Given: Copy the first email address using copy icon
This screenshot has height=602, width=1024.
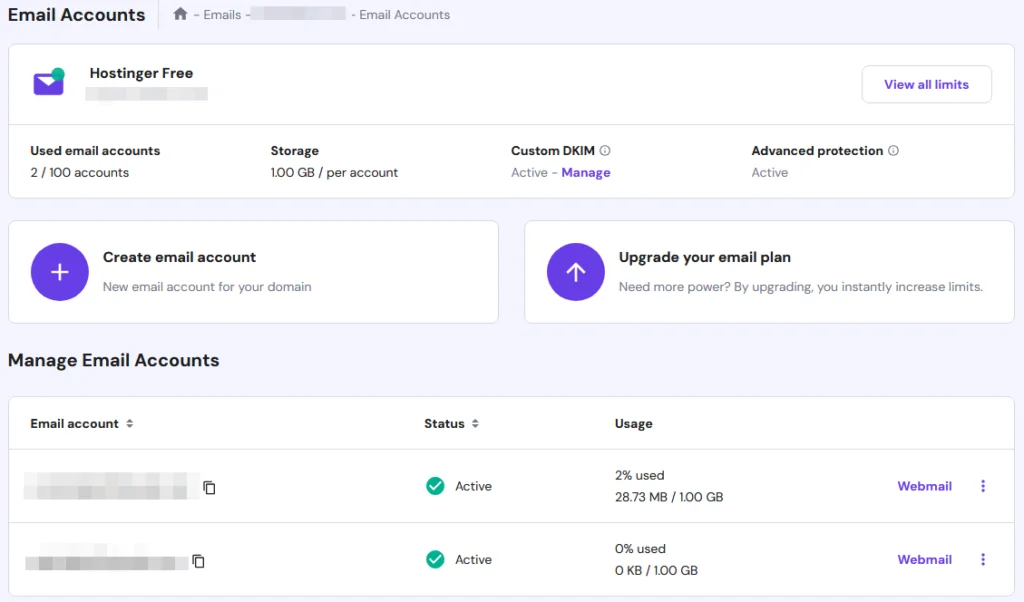Looking at the screenshot, I should point(208,487).
